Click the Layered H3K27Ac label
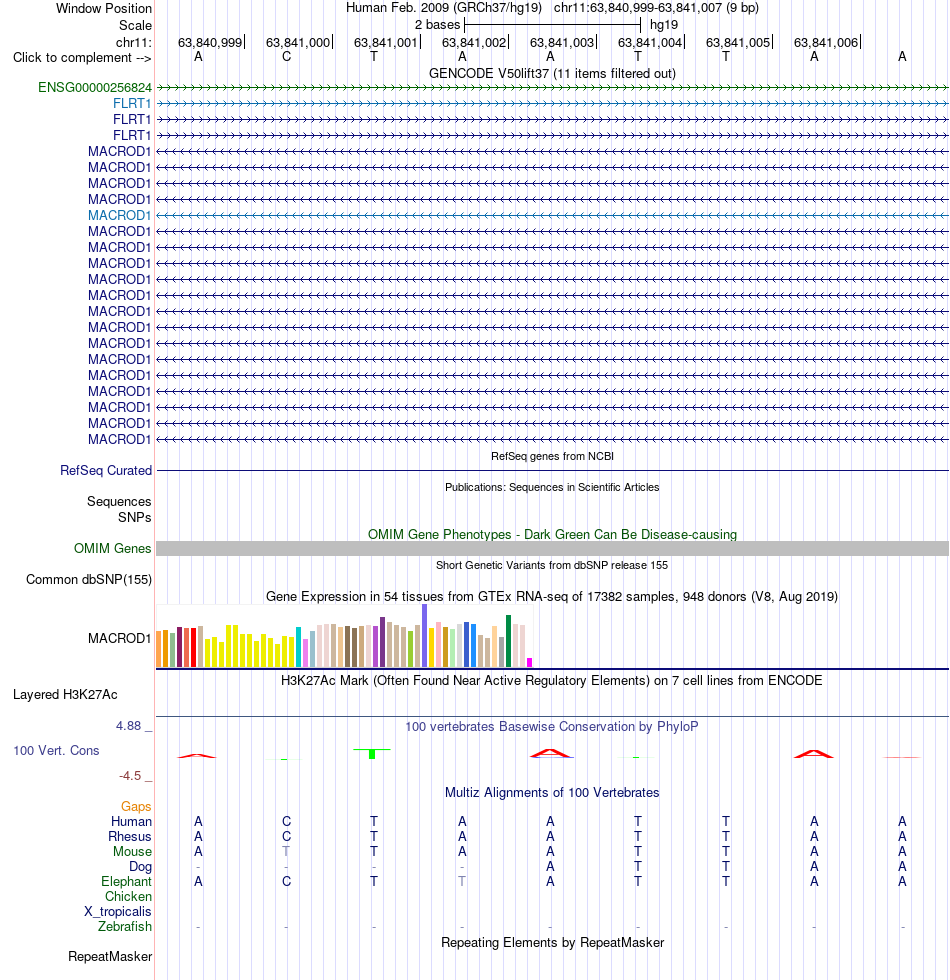 65,695
